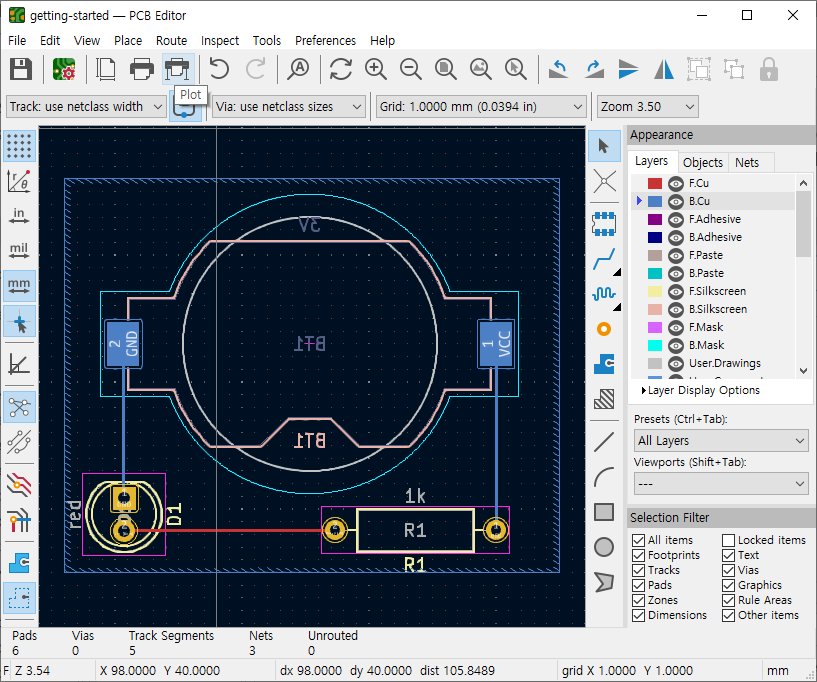Select the Draw rectangle tool
The image size is (817, 682).
point(604,512)
